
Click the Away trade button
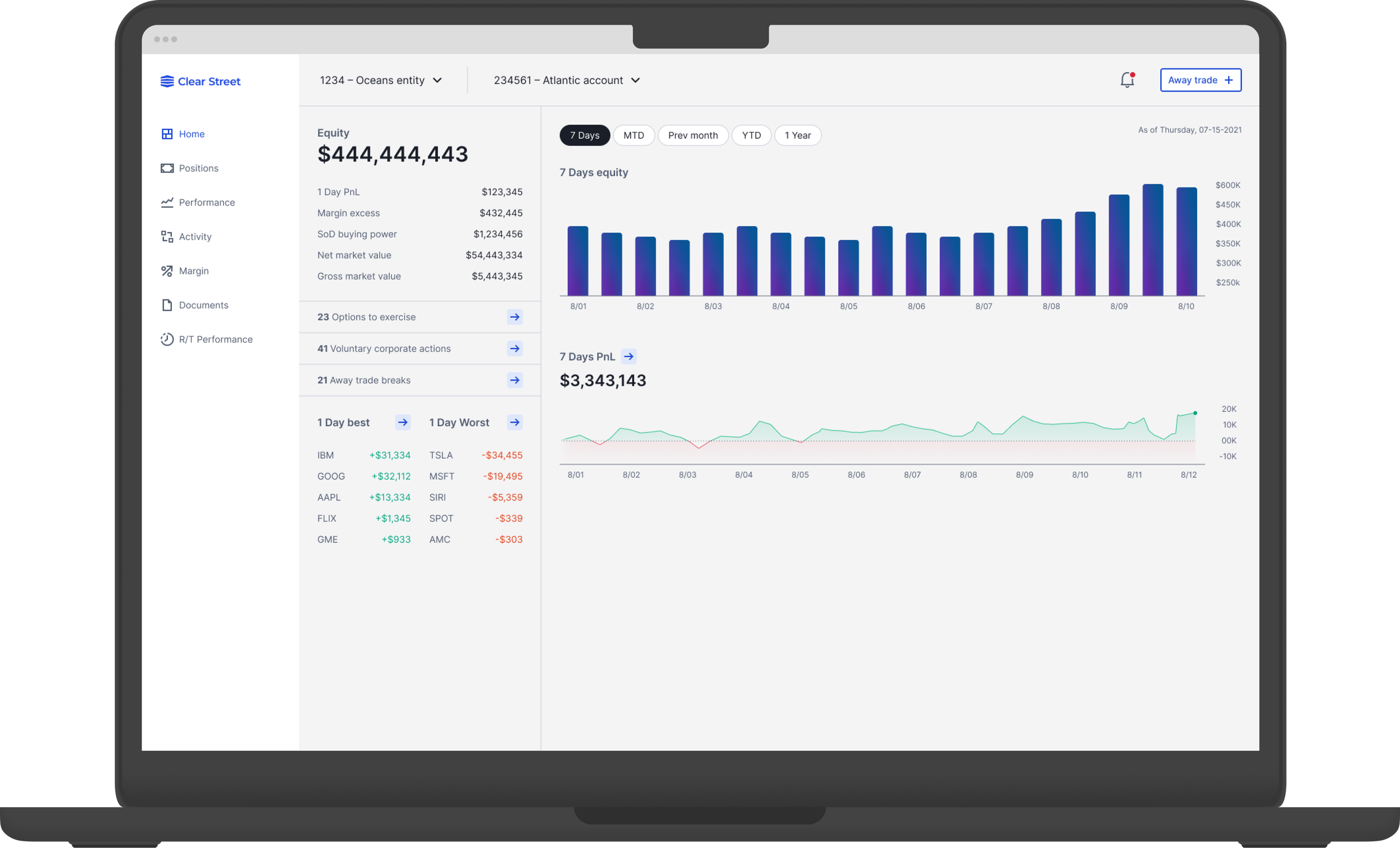(1200, 80)
